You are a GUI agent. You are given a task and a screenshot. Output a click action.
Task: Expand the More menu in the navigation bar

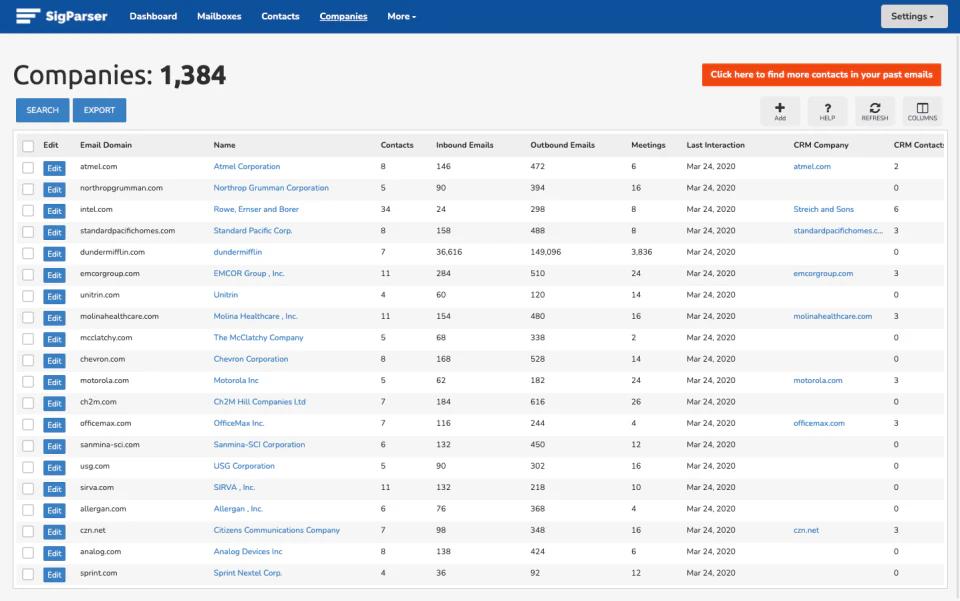399,16
